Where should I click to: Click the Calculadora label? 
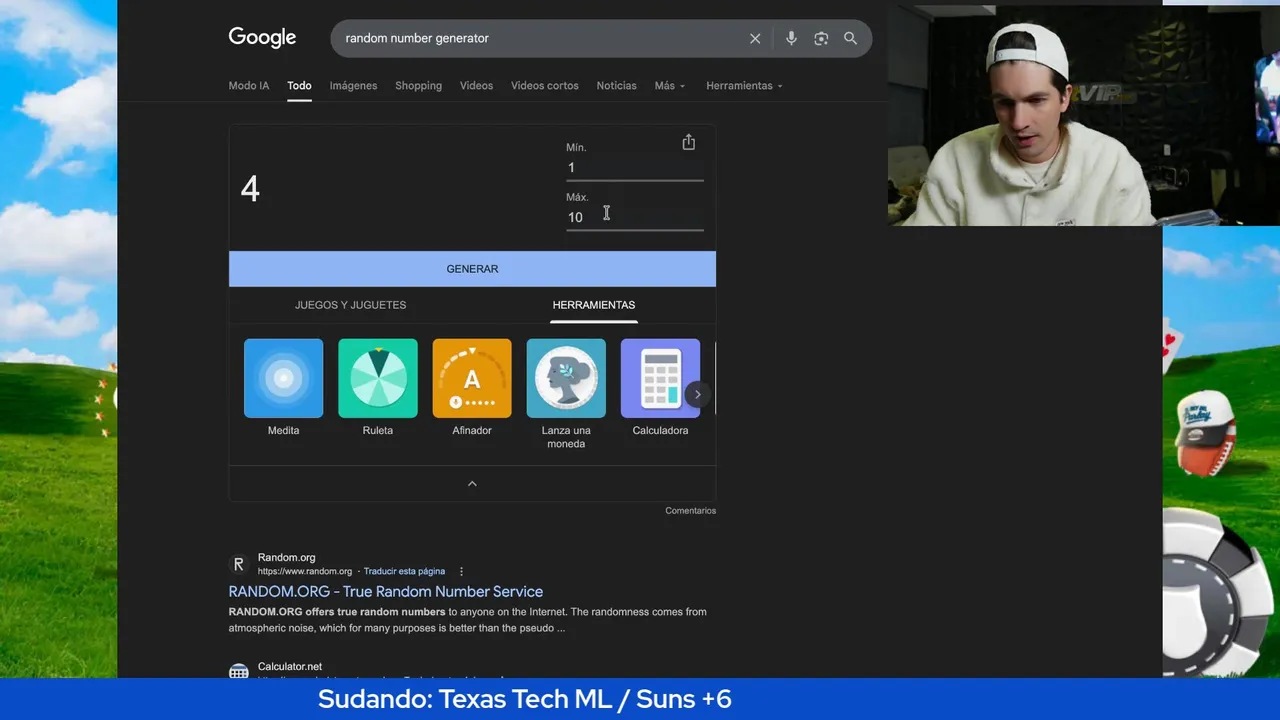pyautogui.click(x=660, y=431)
